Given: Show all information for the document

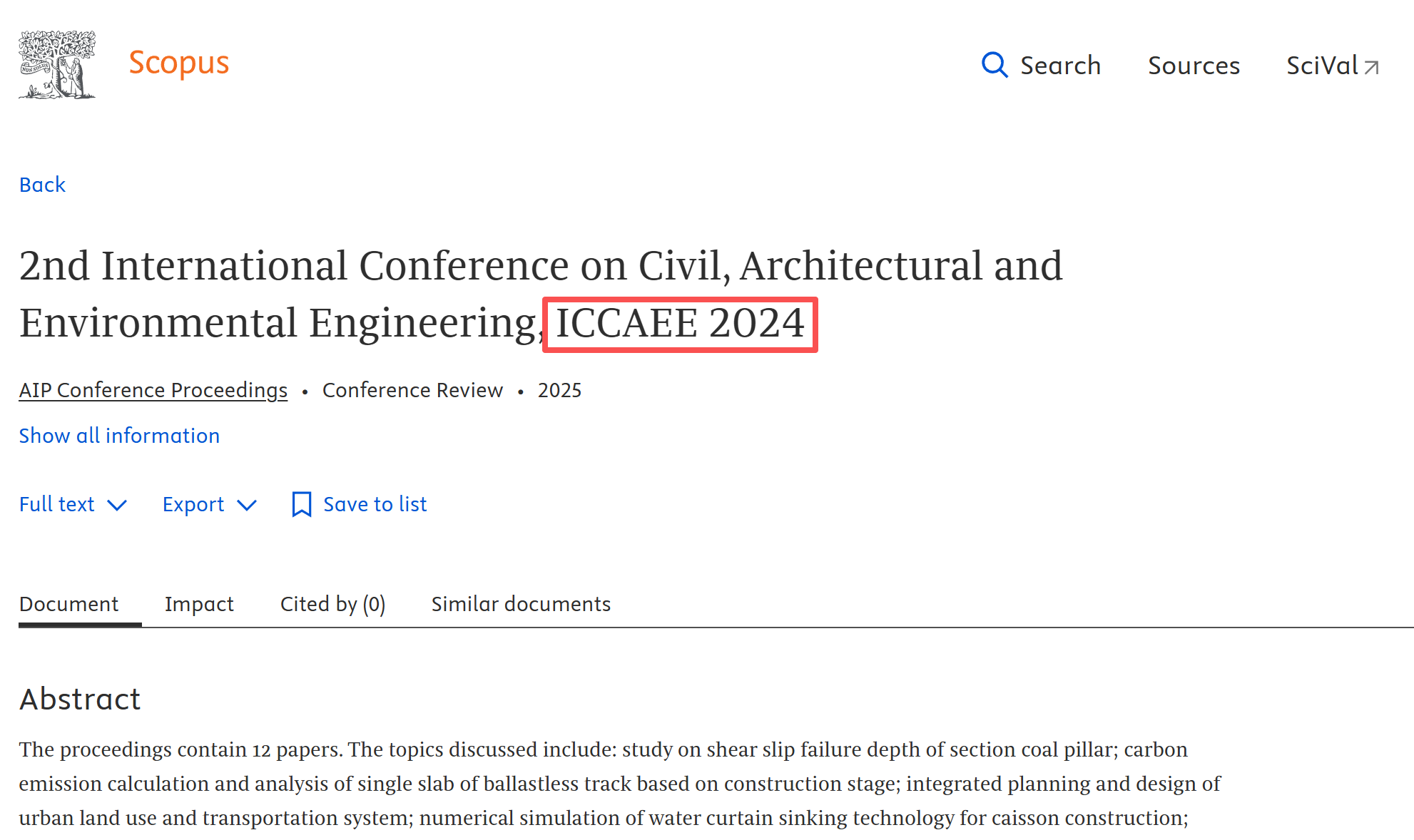Looking at the screenshot, I should [x=119, y=436].
